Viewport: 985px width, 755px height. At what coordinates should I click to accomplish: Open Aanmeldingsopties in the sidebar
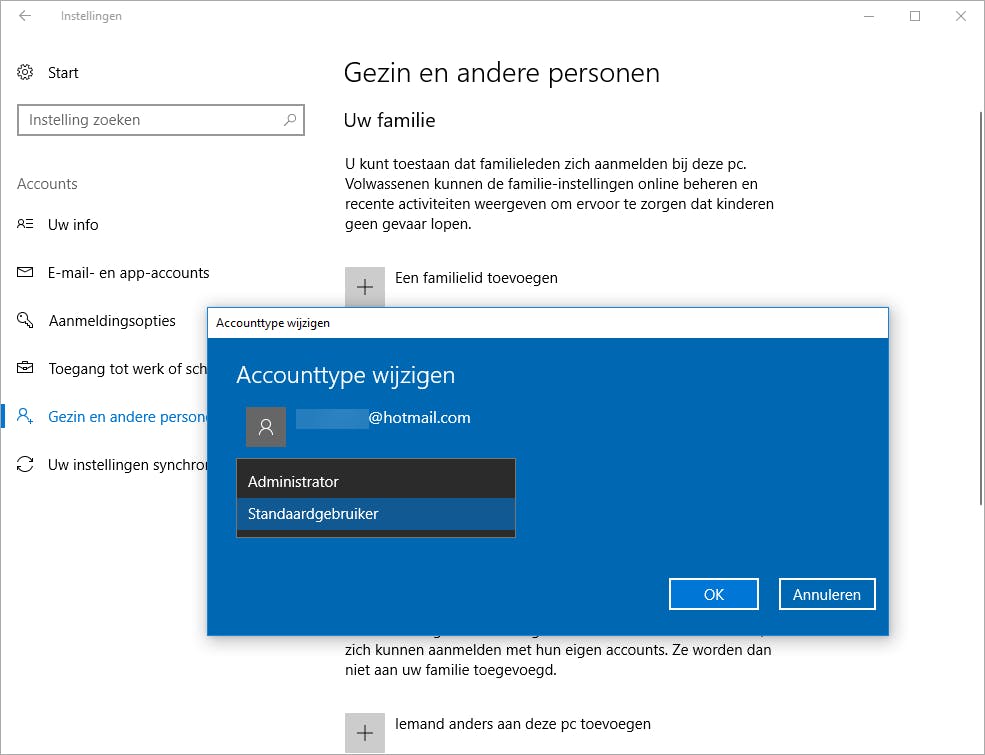pyautogui.click(x=112, y=321)
